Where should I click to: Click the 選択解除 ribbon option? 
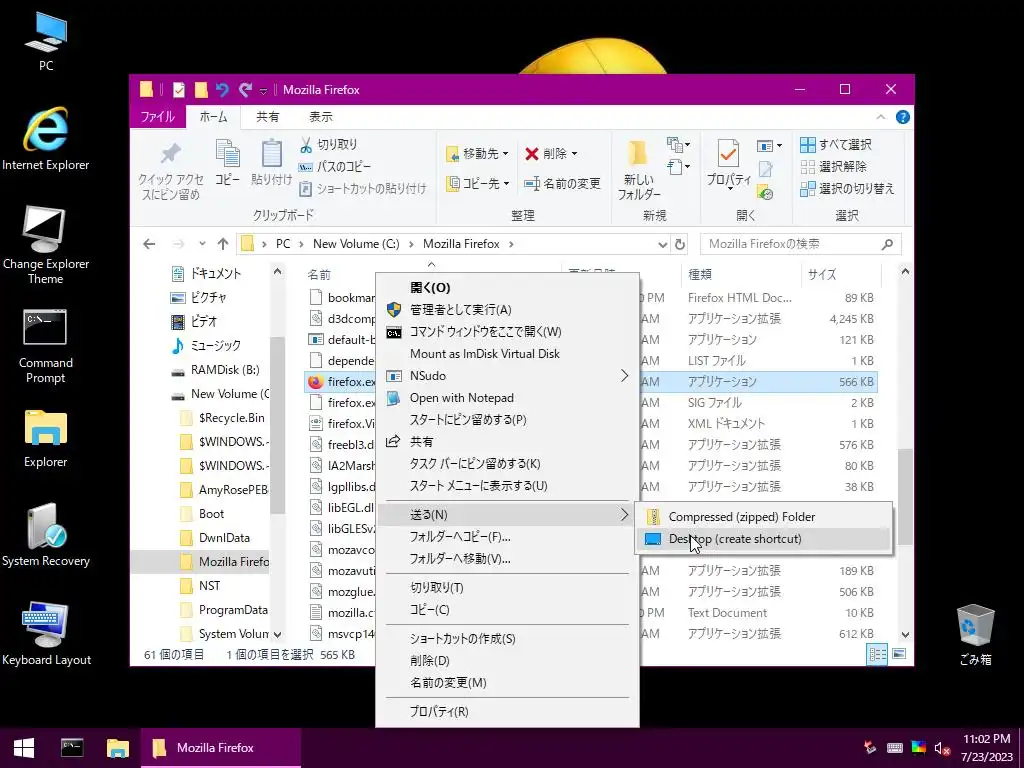pos(833,167)
